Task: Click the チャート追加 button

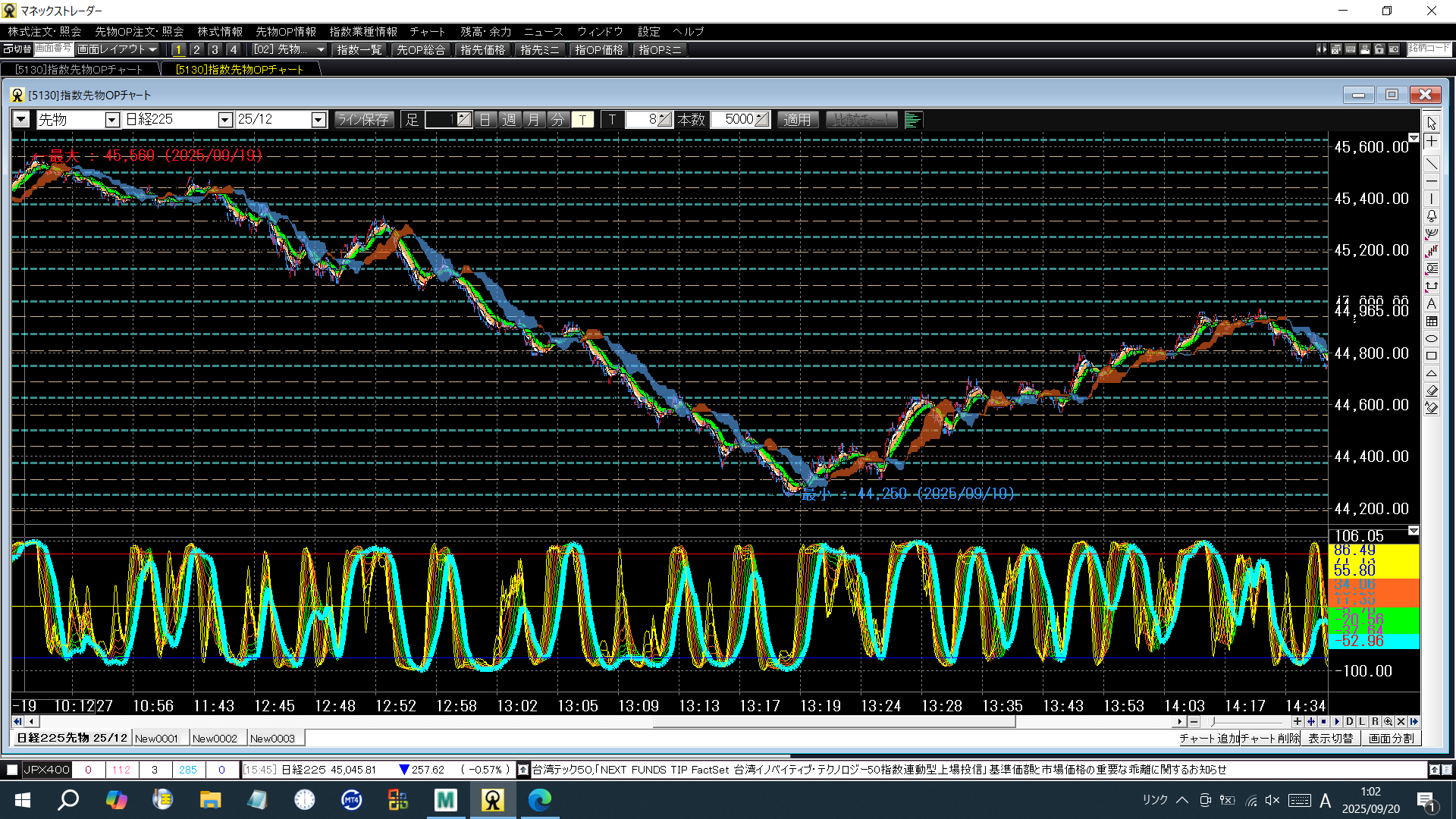Action: tap(1209, 739)
